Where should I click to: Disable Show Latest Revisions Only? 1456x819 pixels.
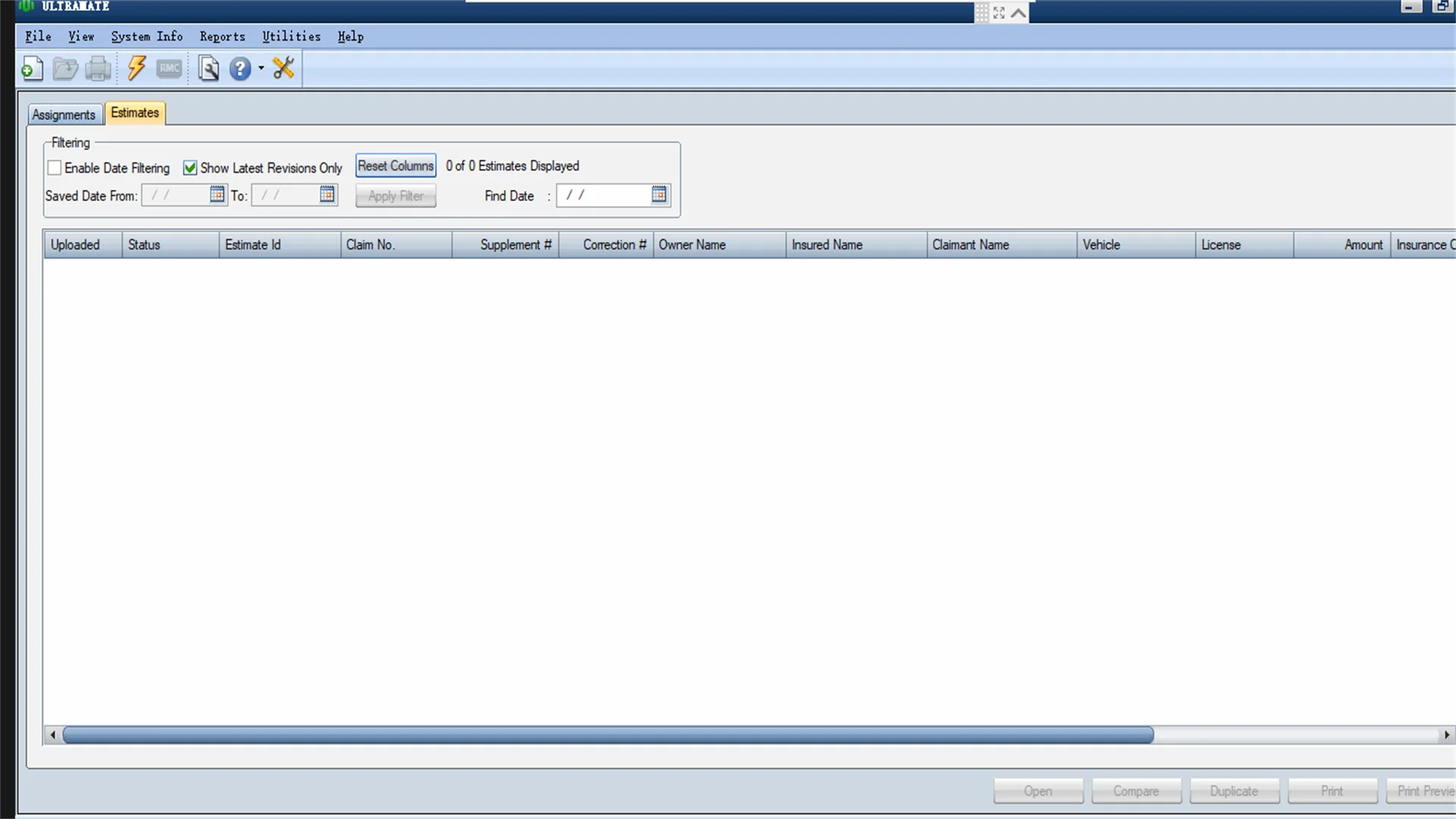coord(190,167)
